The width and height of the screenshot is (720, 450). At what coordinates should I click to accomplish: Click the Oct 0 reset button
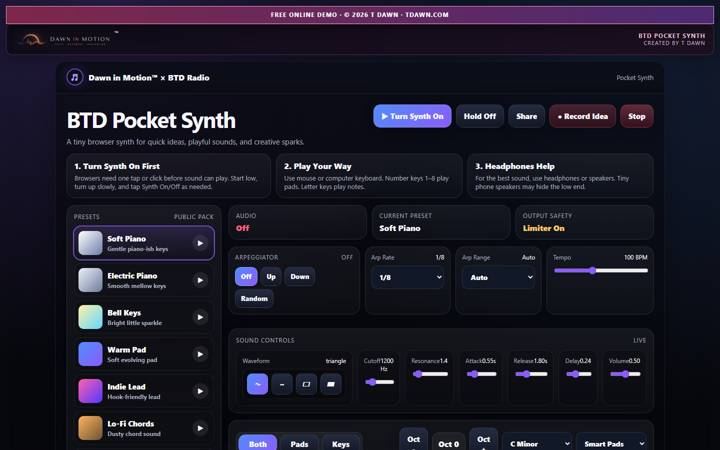pos(449,444)
